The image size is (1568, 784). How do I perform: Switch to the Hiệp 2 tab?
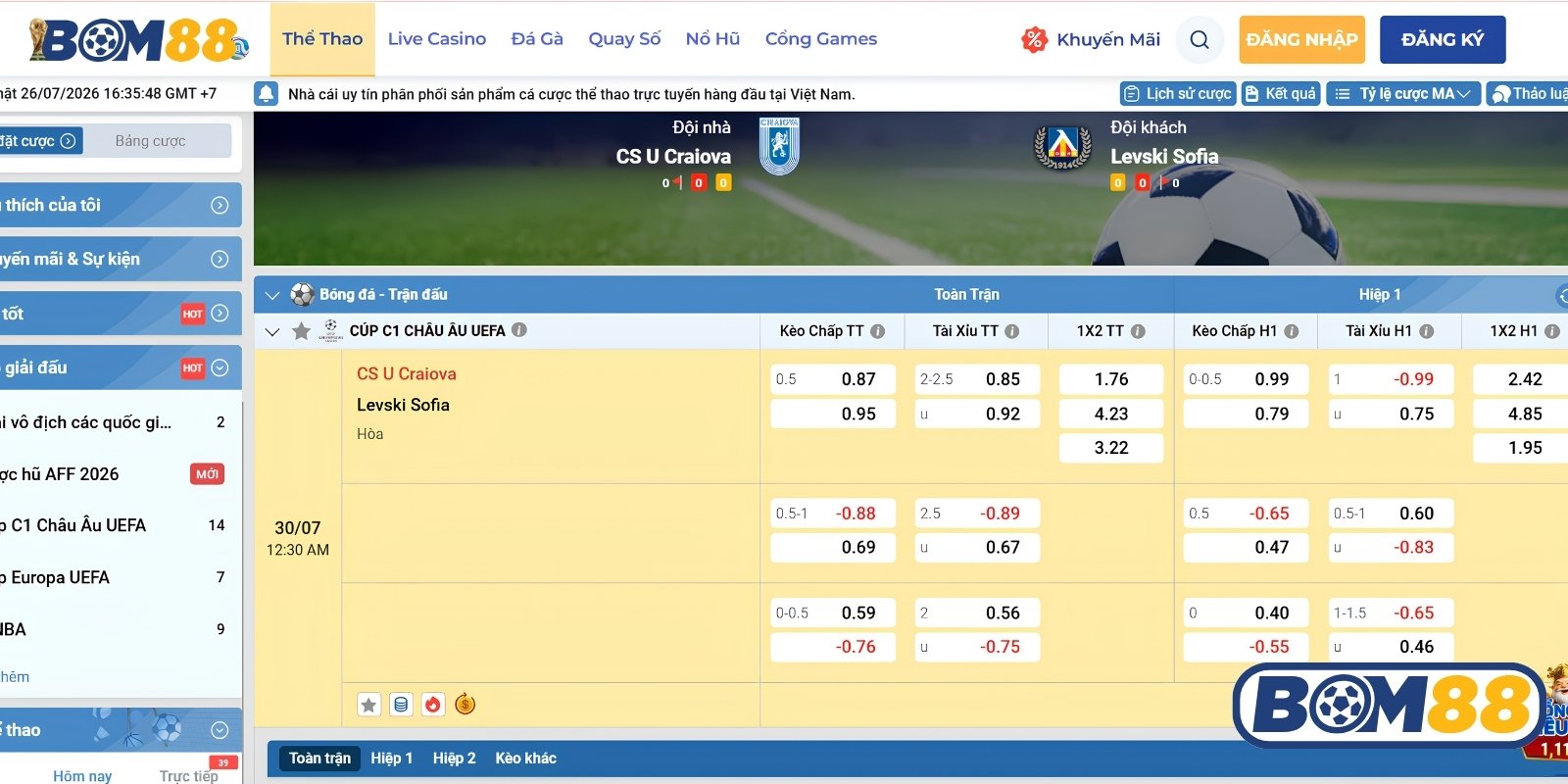pyautogui.click(x=454, y=758)
